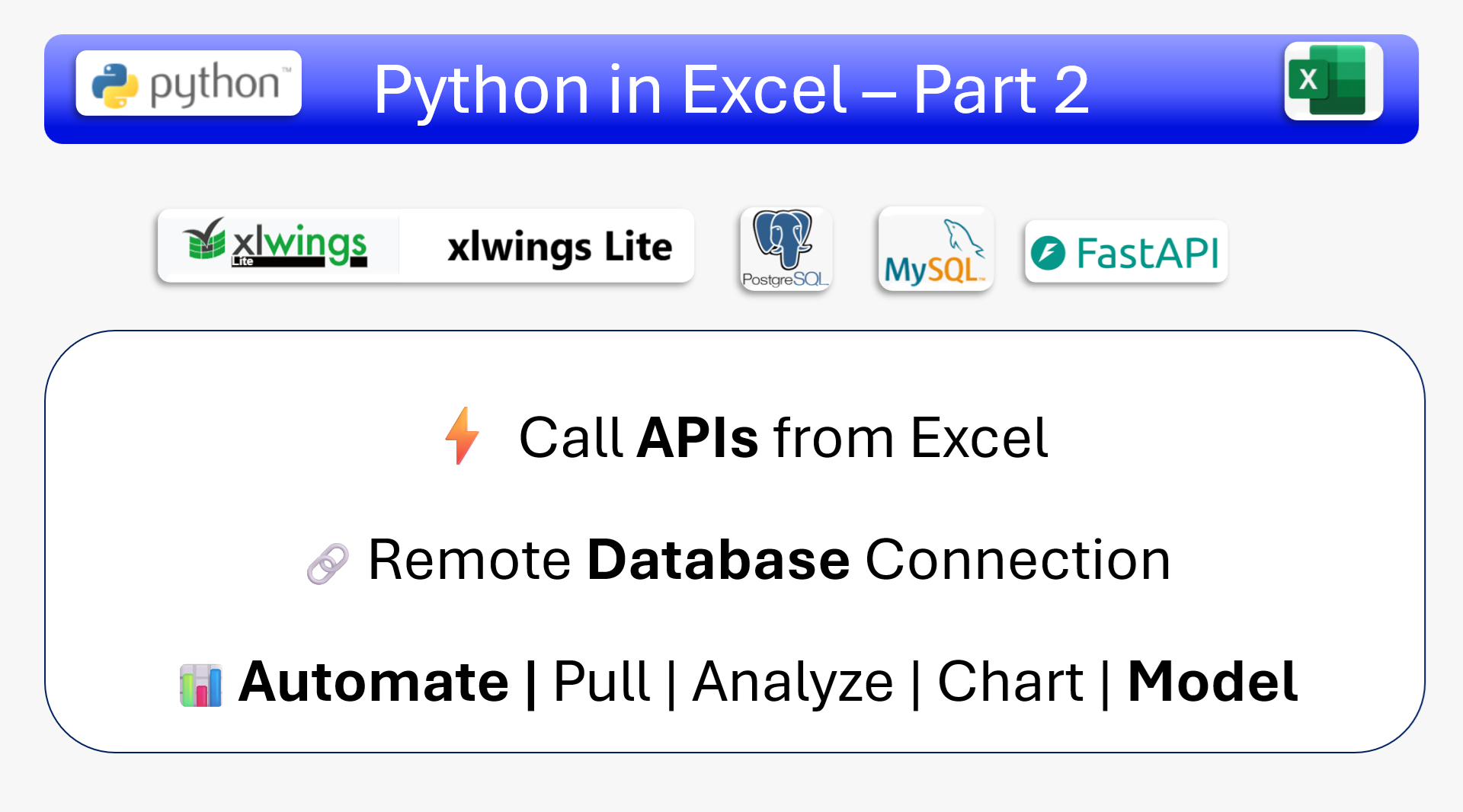Click the Excel app icon
Image resolution: width=1463 pixels, height=812 pixels.
click(x=1333, y=81)
